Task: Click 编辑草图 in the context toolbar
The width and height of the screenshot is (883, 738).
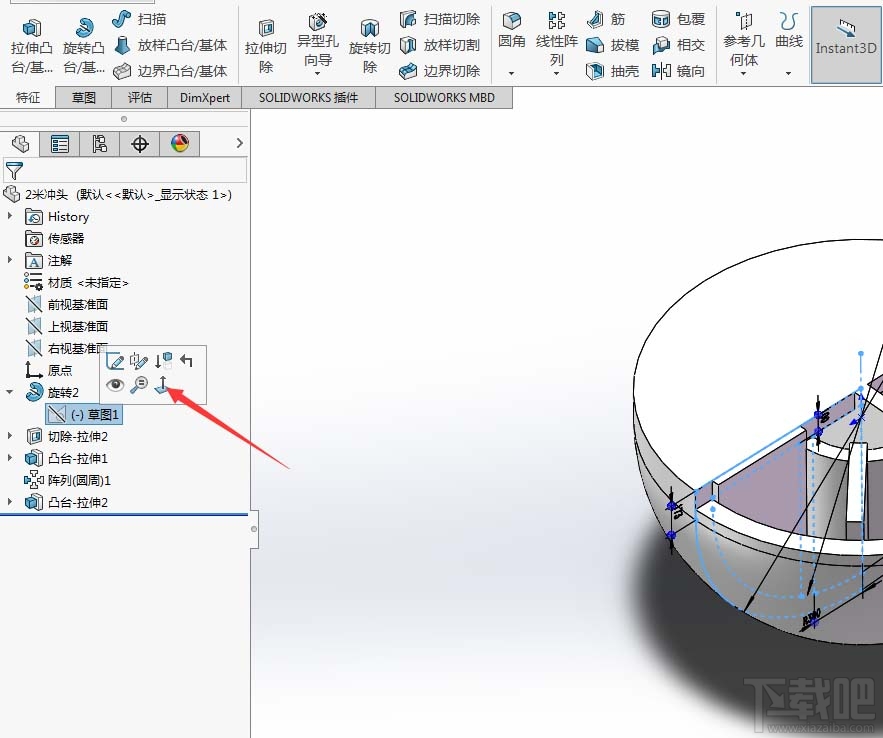Action: [x=115, y=361]
